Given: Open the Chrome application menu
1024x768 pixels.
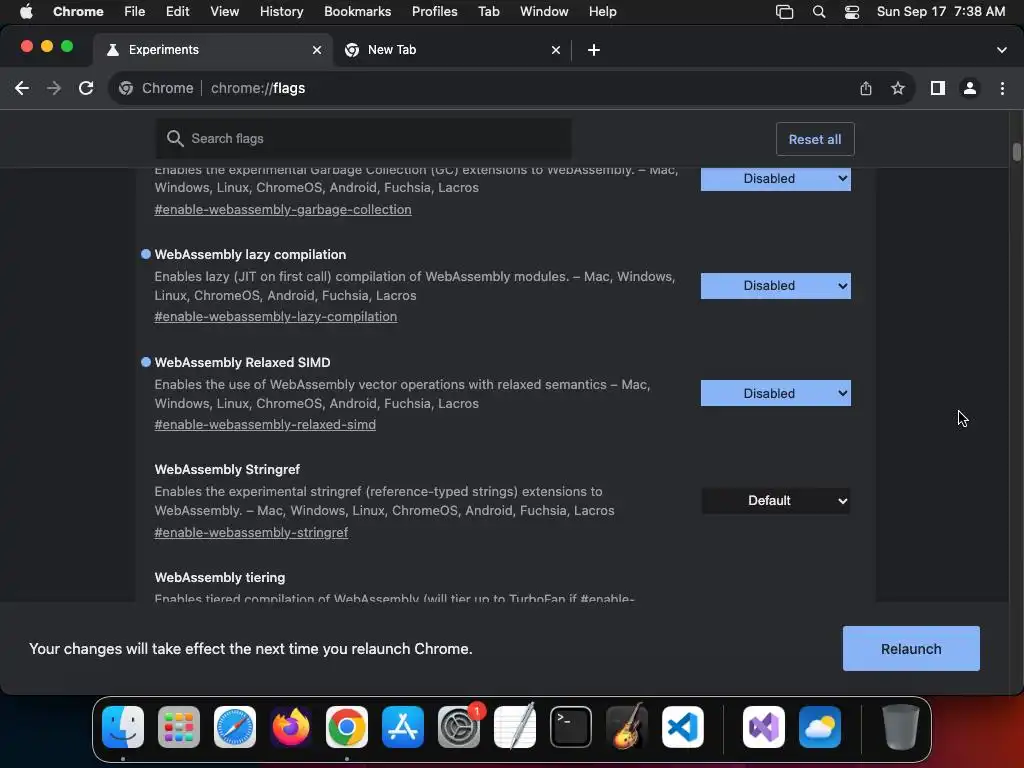Looking at the screenshot, I should 78,12.
